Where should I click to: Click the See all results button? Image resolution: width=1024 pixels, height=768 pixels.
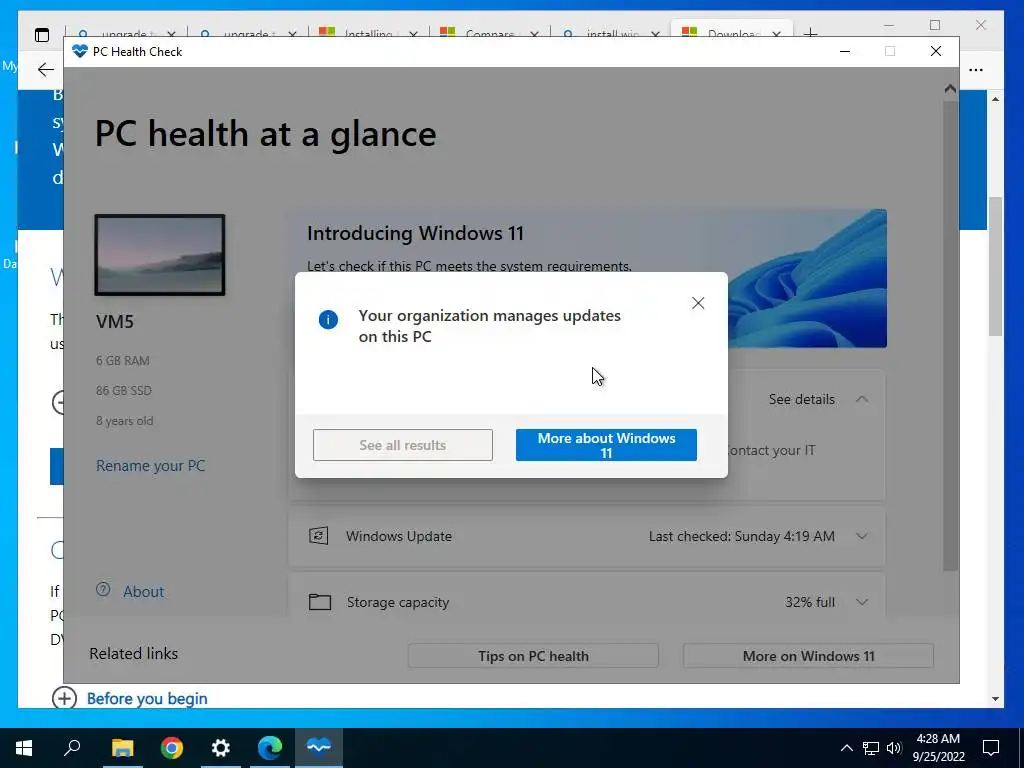402,445
